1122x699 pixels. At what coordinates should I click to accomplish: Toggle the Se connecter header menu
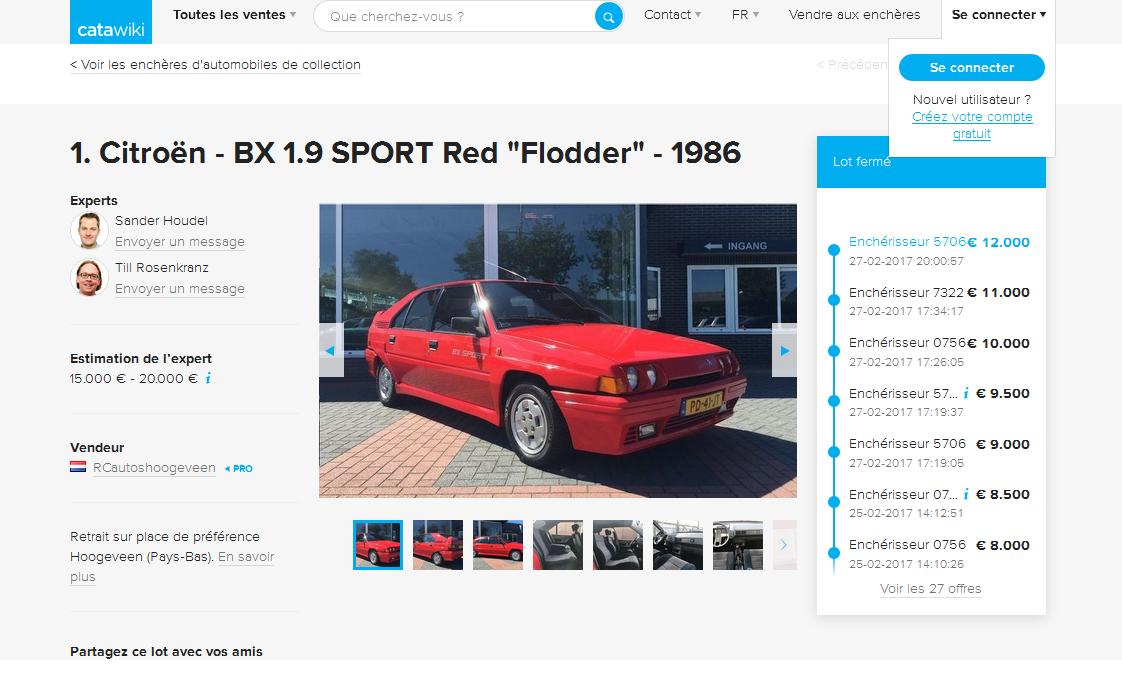pyautogui.click(x=998, y=15)
